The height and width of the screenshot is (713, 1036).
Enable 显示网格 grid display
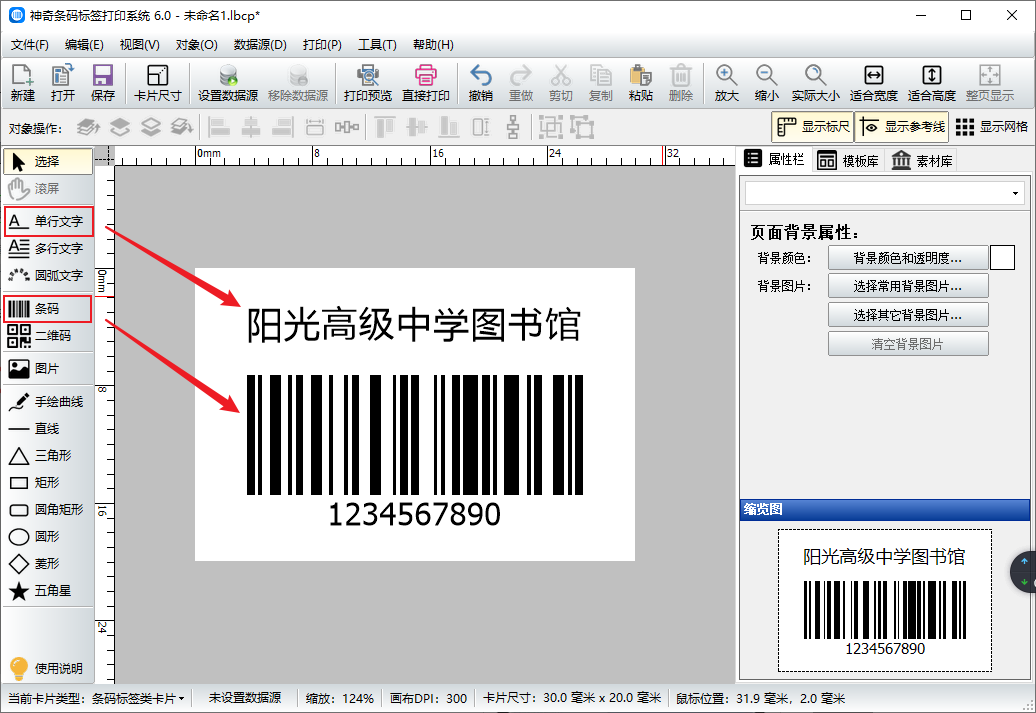(x=991, y=127)
